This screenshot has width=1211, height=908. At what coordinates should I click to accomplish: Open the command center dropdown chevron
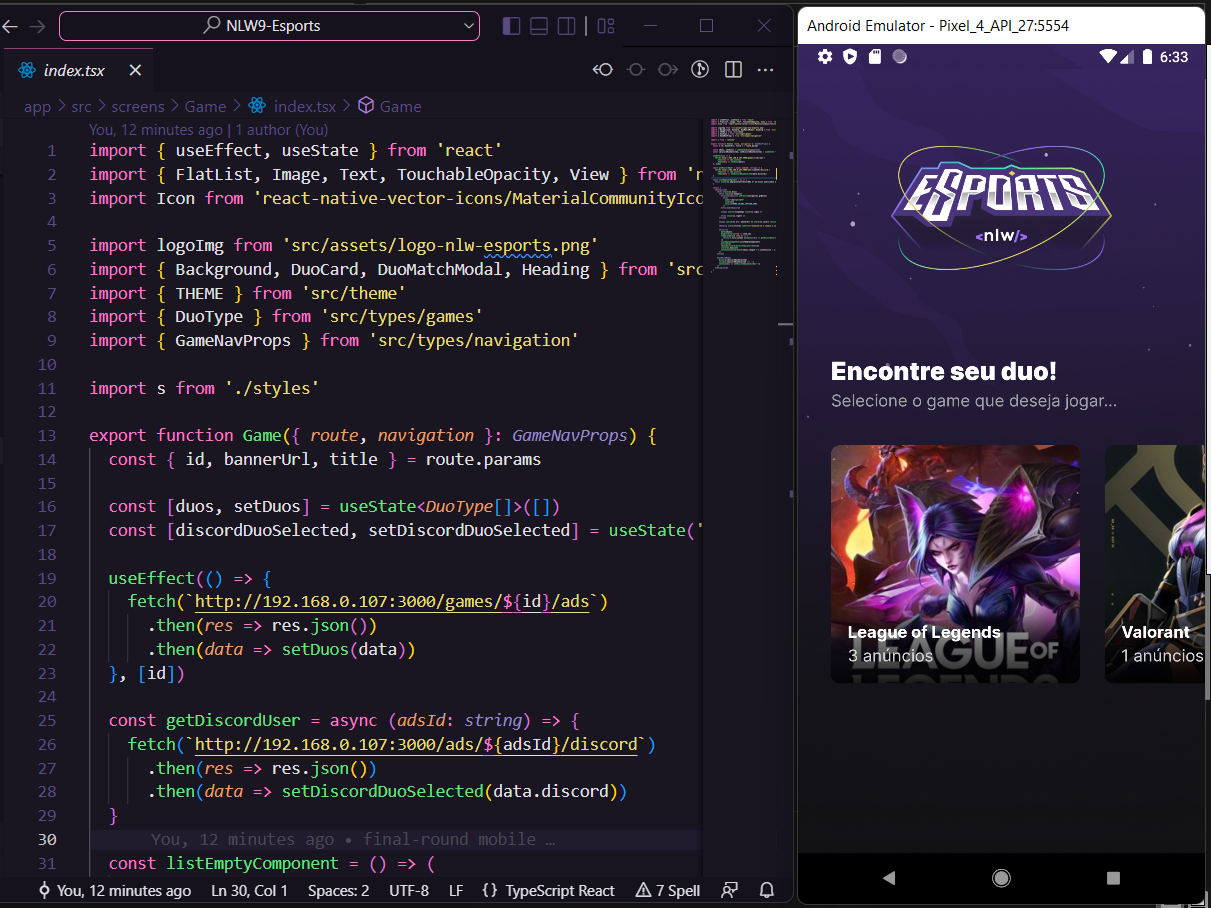pyautogui.click(x=467, y=26)
